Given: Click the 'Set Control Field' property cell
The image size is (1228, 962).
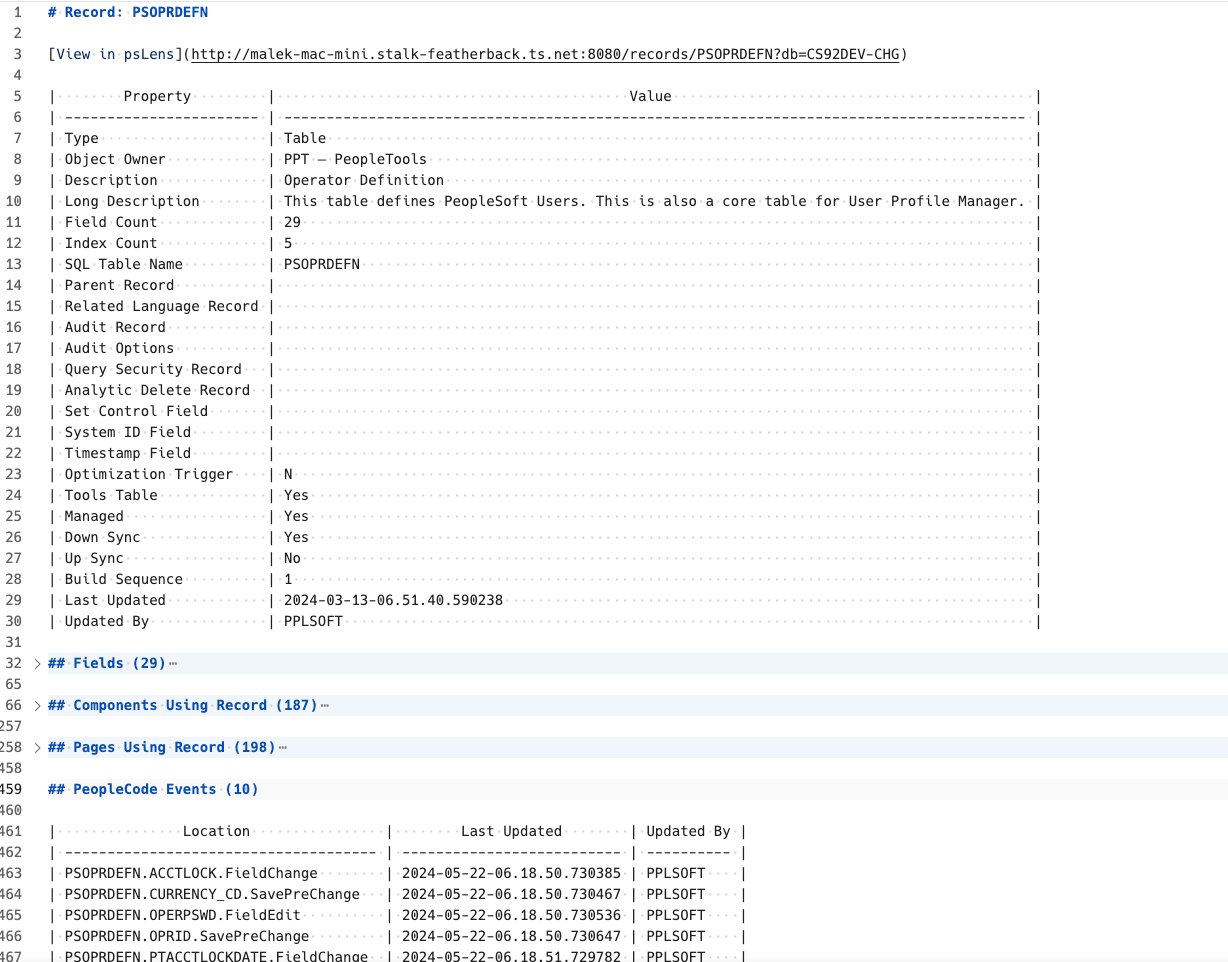Looking at the screenshot, I should click(x=136, y=411).
